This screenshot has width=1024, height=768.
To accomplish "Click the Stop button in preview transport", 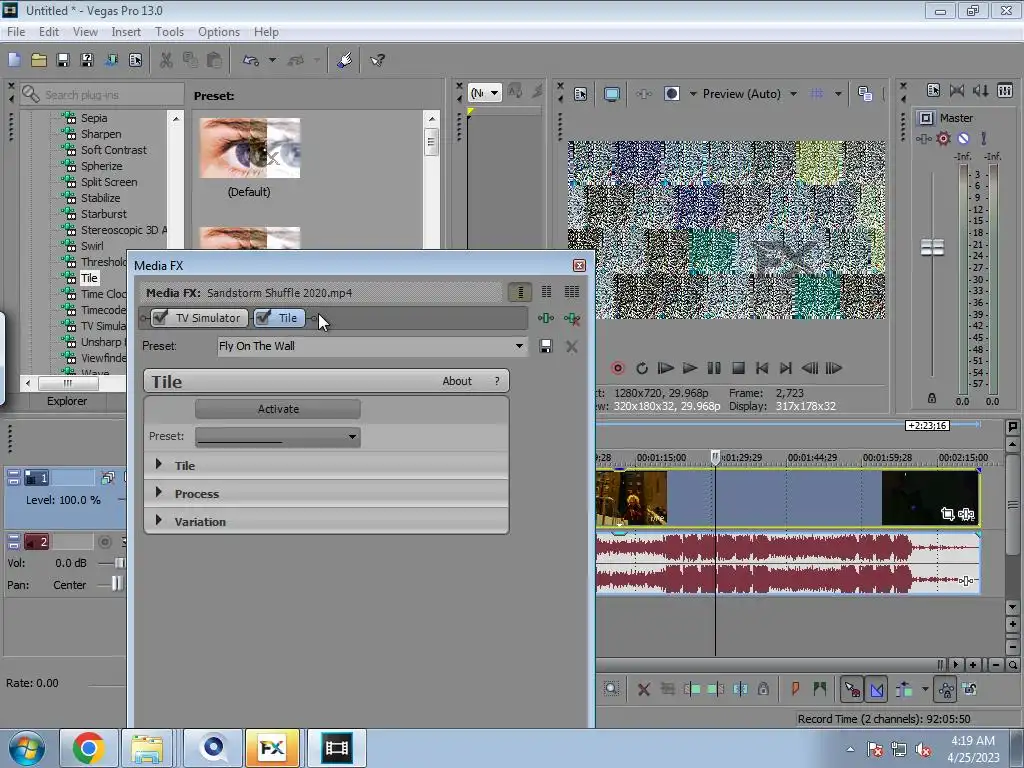I will coord(738,368).
